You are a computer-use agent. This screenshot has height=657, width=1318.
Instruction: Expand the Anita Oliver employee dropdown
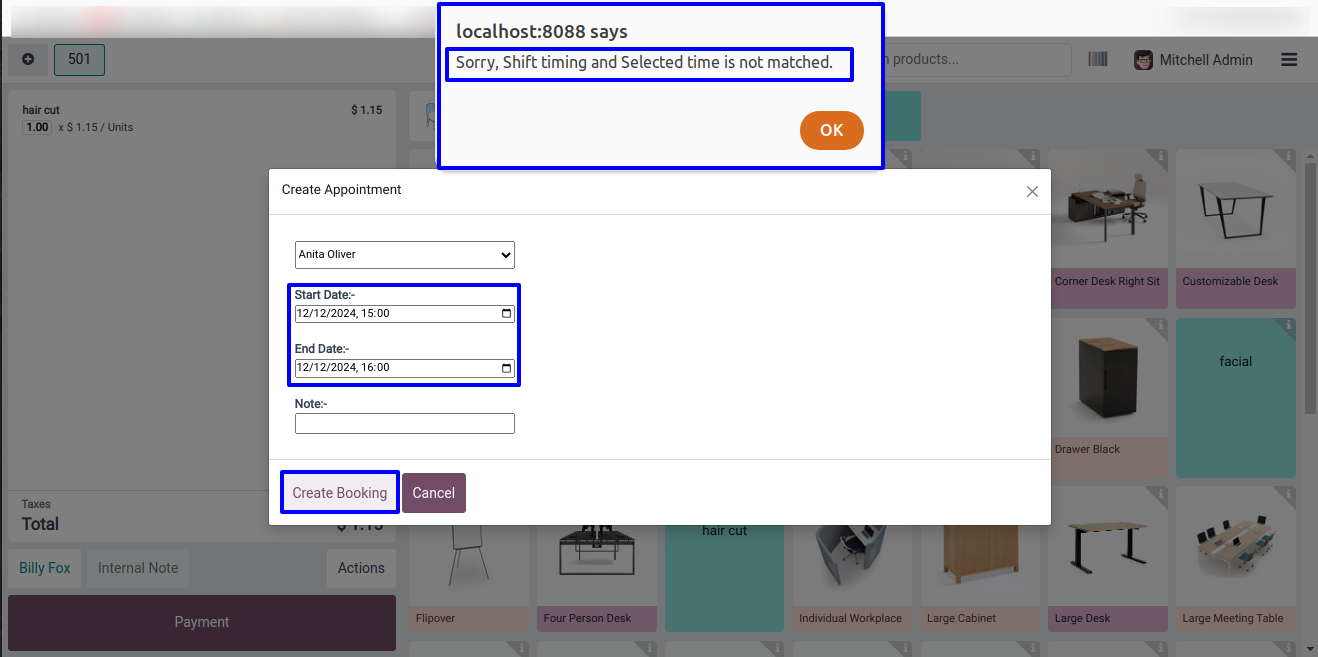[404, 255]
